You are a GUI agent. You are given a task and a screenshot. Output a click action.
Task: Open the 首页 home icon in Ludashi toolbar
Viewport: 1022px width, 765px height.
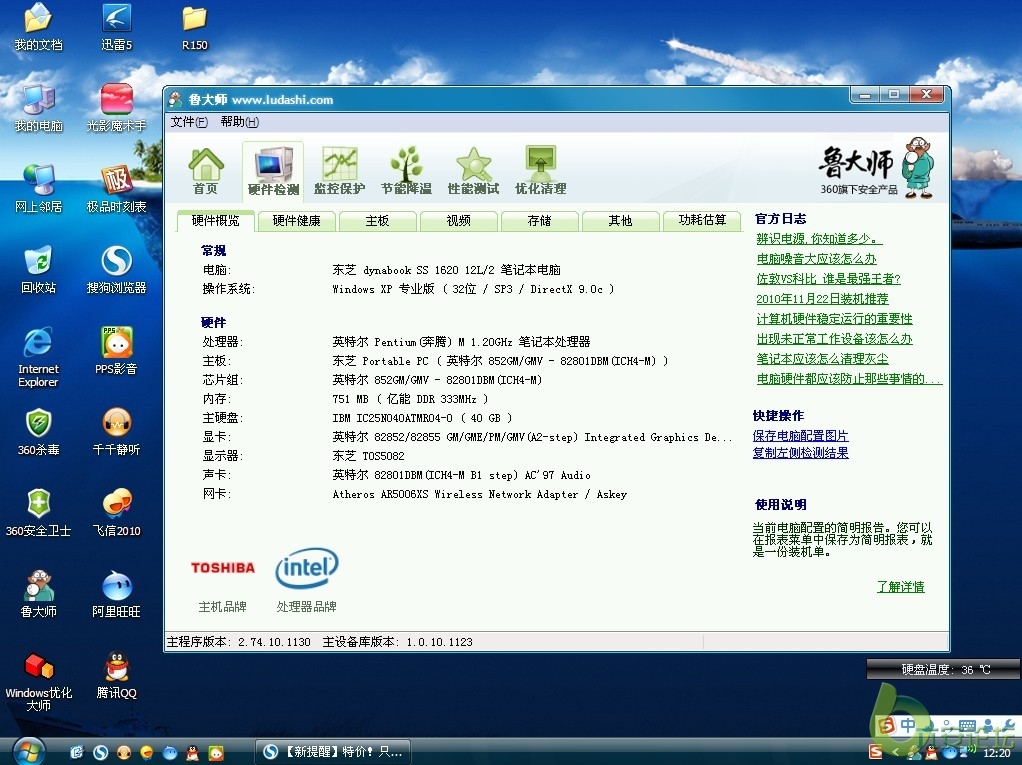[206, 168]
